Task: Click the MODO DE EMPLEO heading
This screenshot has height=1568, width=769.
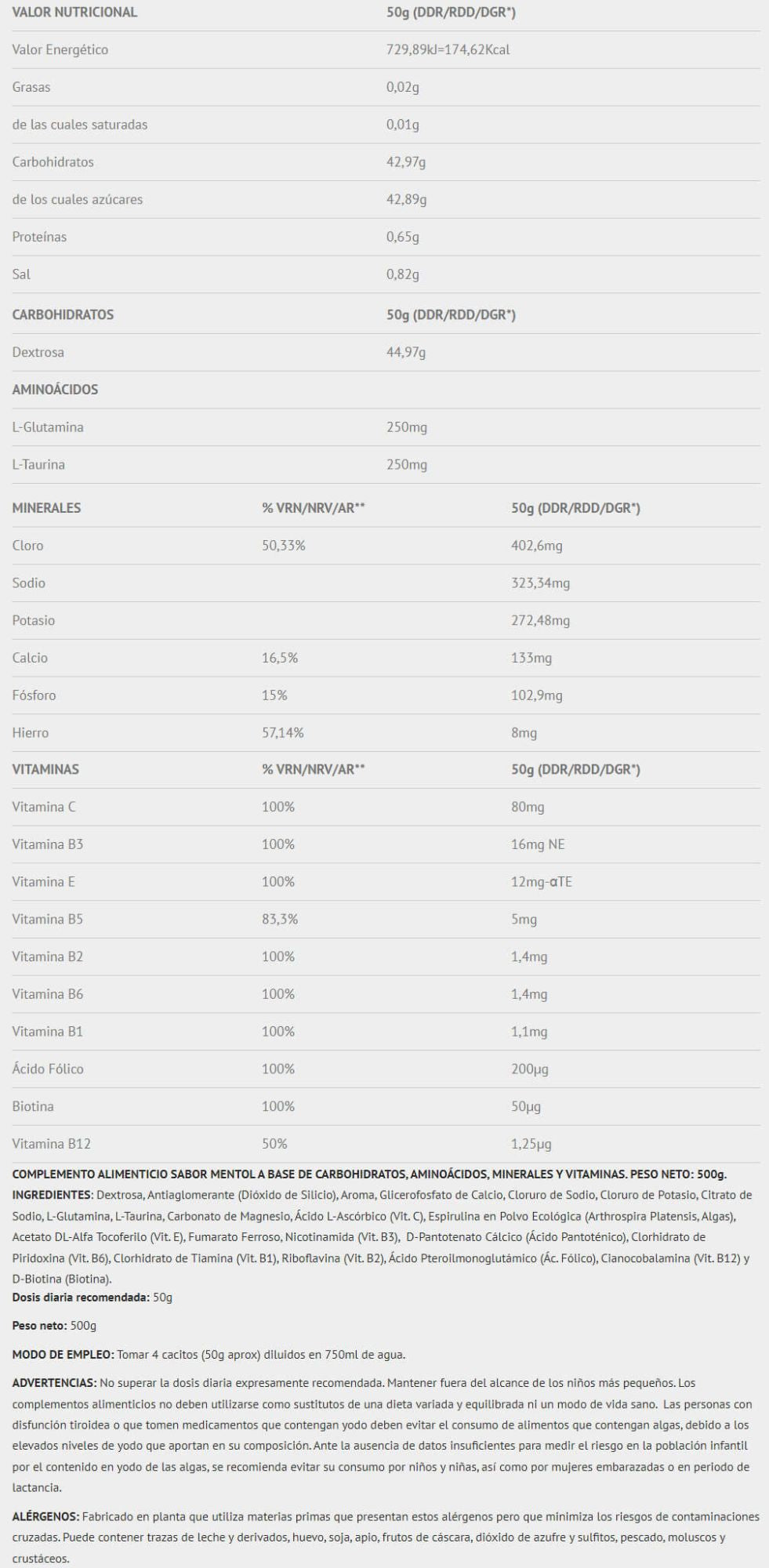Action: point(63,1355)
